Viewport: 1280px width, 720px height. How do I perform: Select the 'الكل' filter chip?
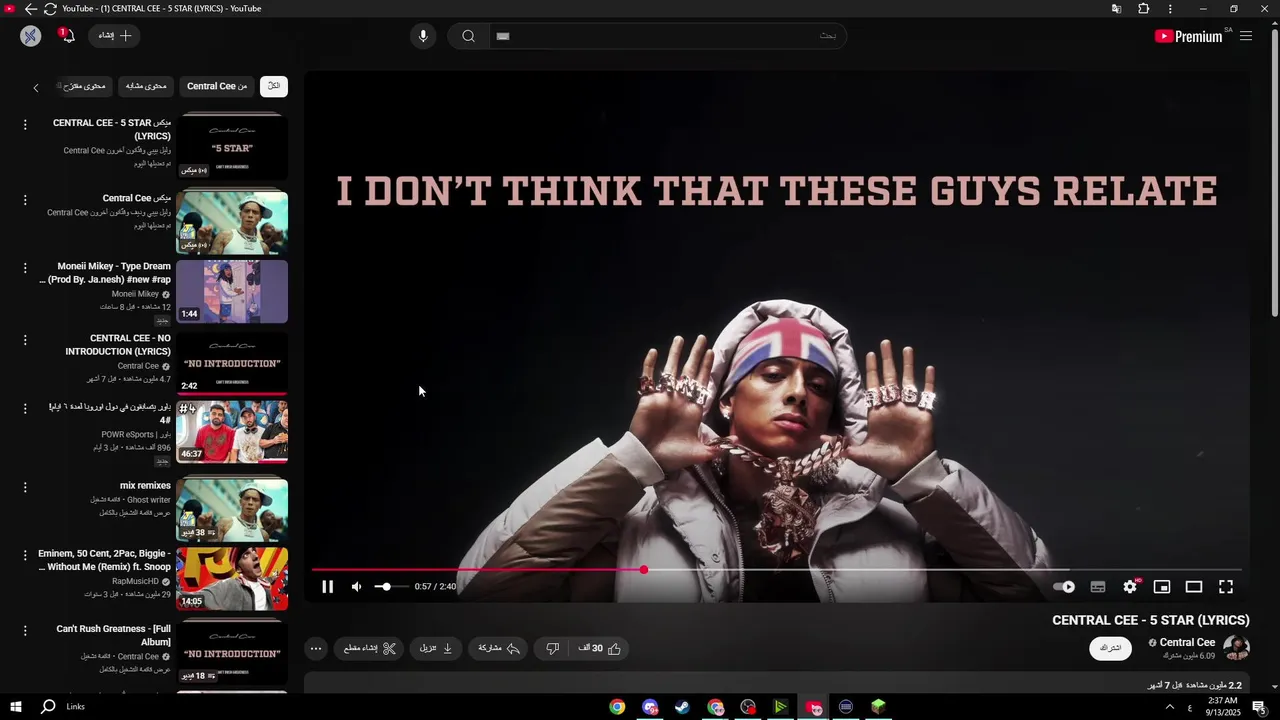(274, 86)
